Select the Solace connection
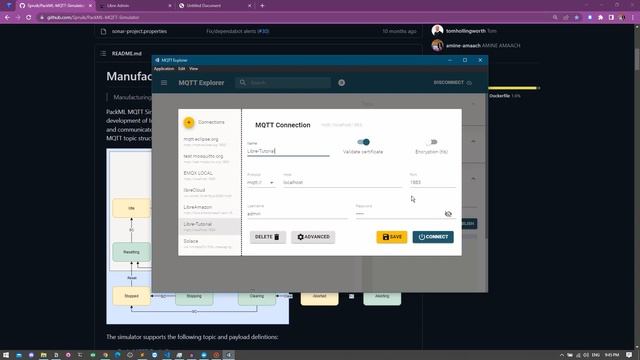Screen dimensions: 640x360 point(209,244)
